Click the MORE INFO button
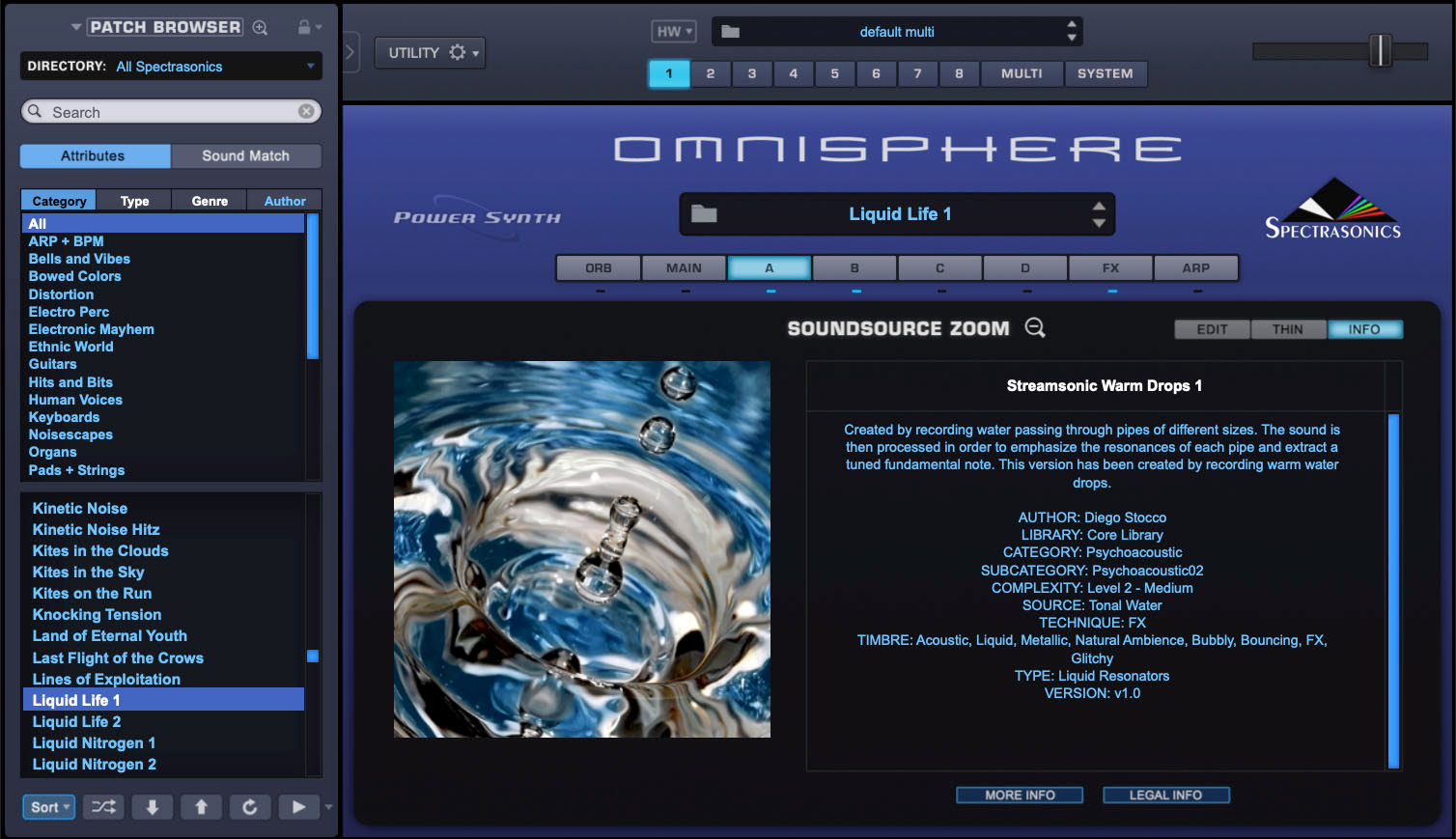Screen dimensions: 1456x839 coord(1020,795)
